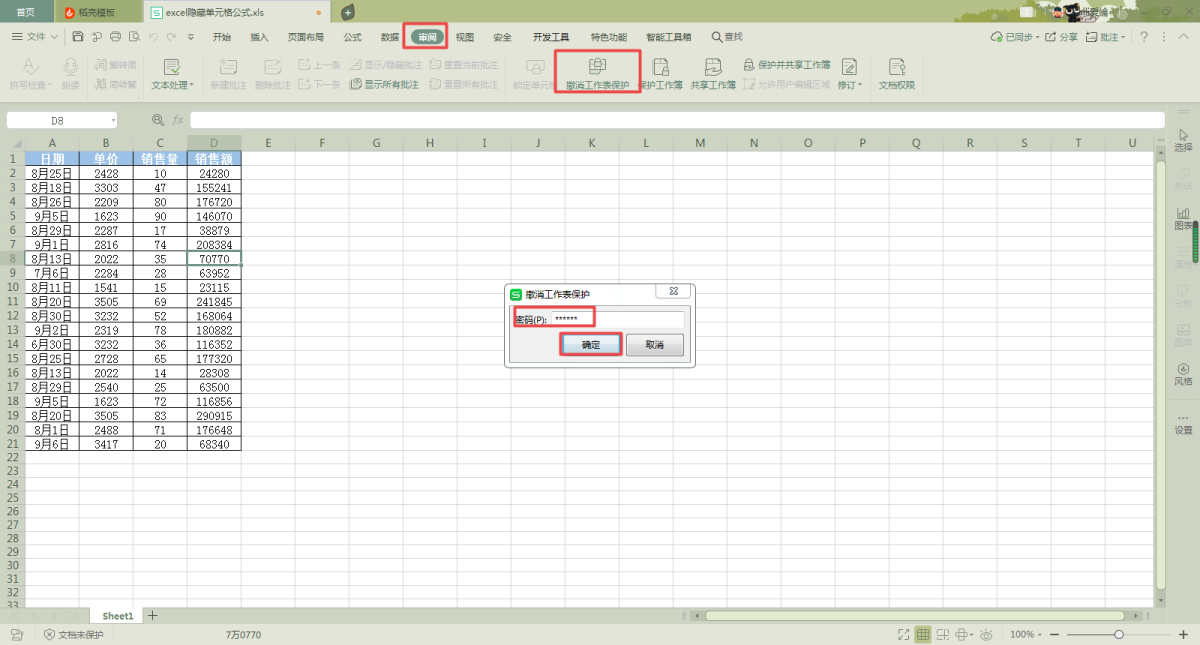Click the save icon in quick toolbar

coord(77,37)
